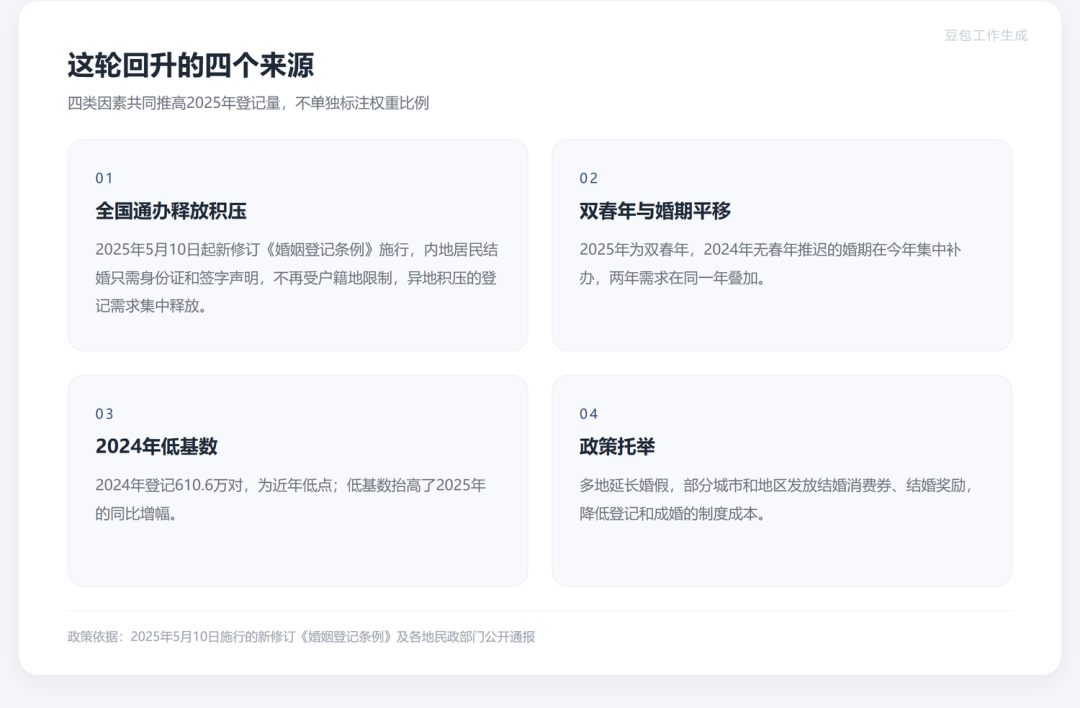
Task: Select the paragraph starting 2025年5月10日起新修订
Action: 297,278
